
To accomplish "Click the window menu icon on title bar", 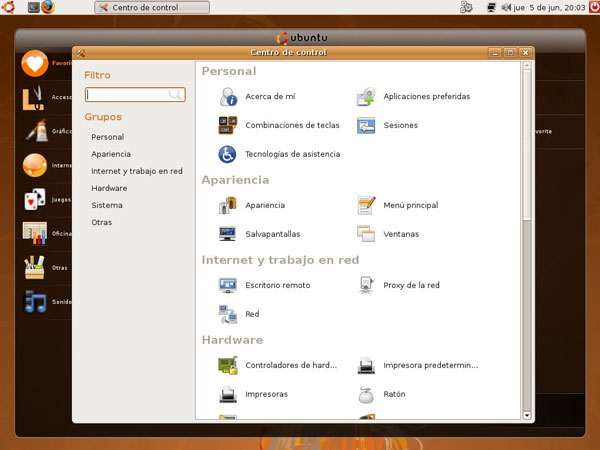I will point(80,53).
